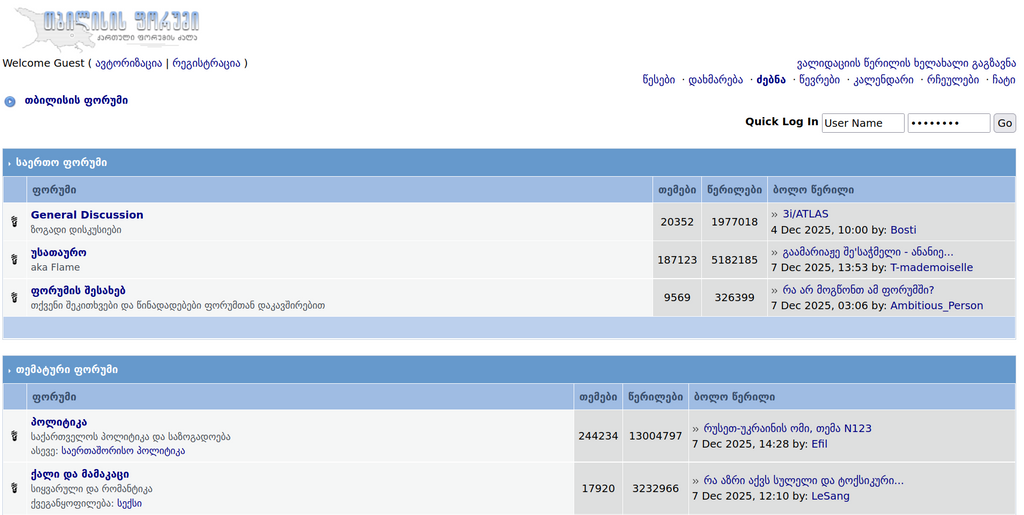Focus the Quick Log In password field
This screenshot has width=1024, height=515.
coord(949,123)
